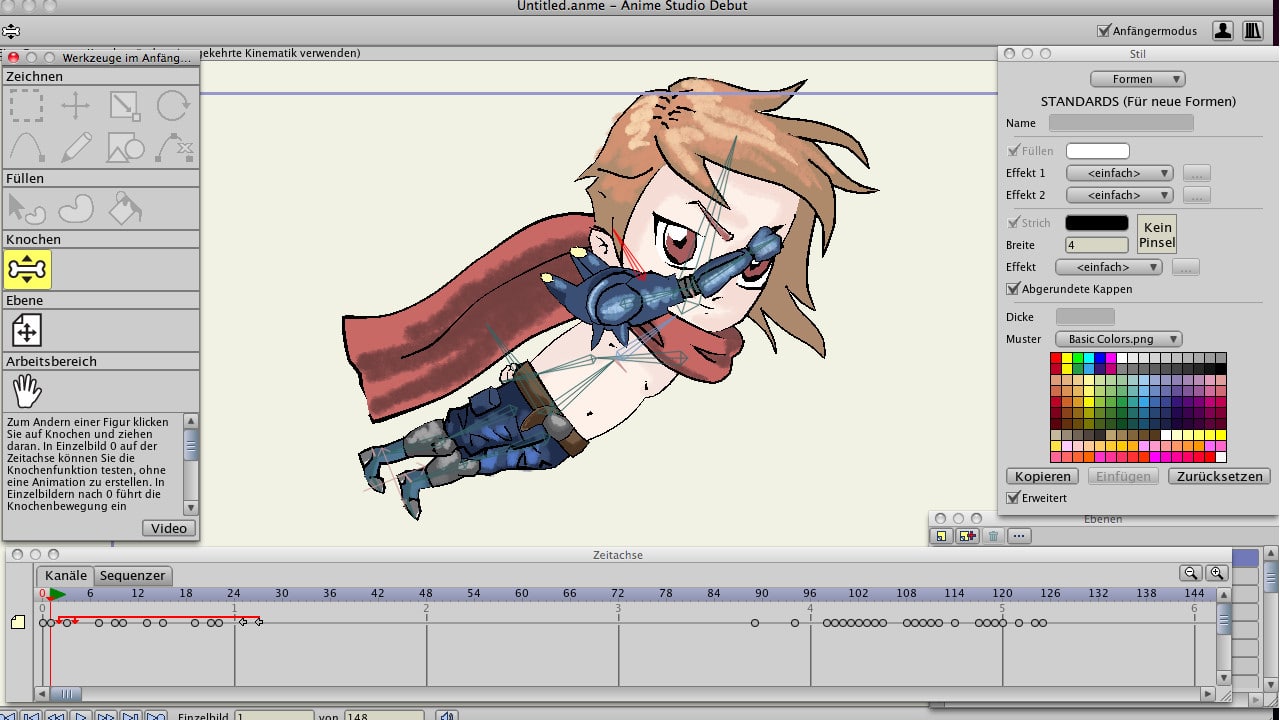This screenshot has width=1280, height=720.
Task: Select the Draw Shape tool
Action: (x=125, y=147)
